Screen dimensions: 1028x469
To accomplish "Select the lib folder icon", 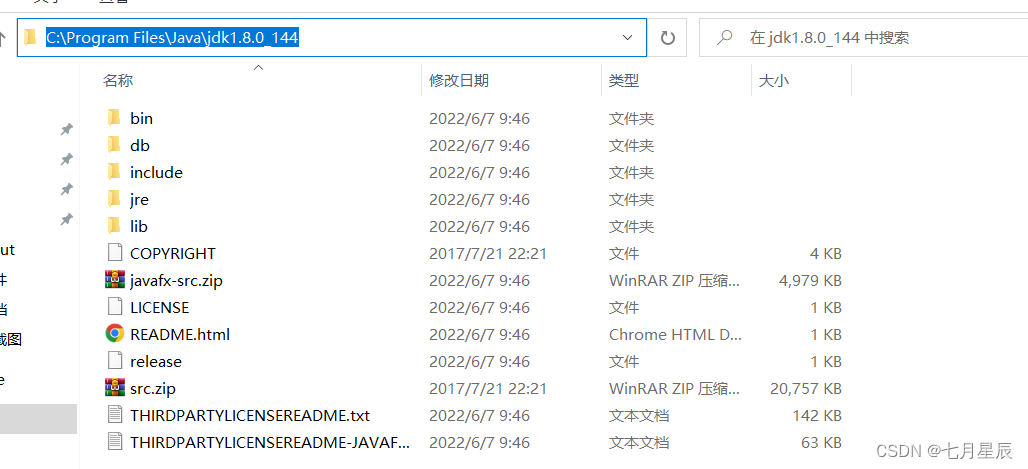I will [x=114, y=226].
